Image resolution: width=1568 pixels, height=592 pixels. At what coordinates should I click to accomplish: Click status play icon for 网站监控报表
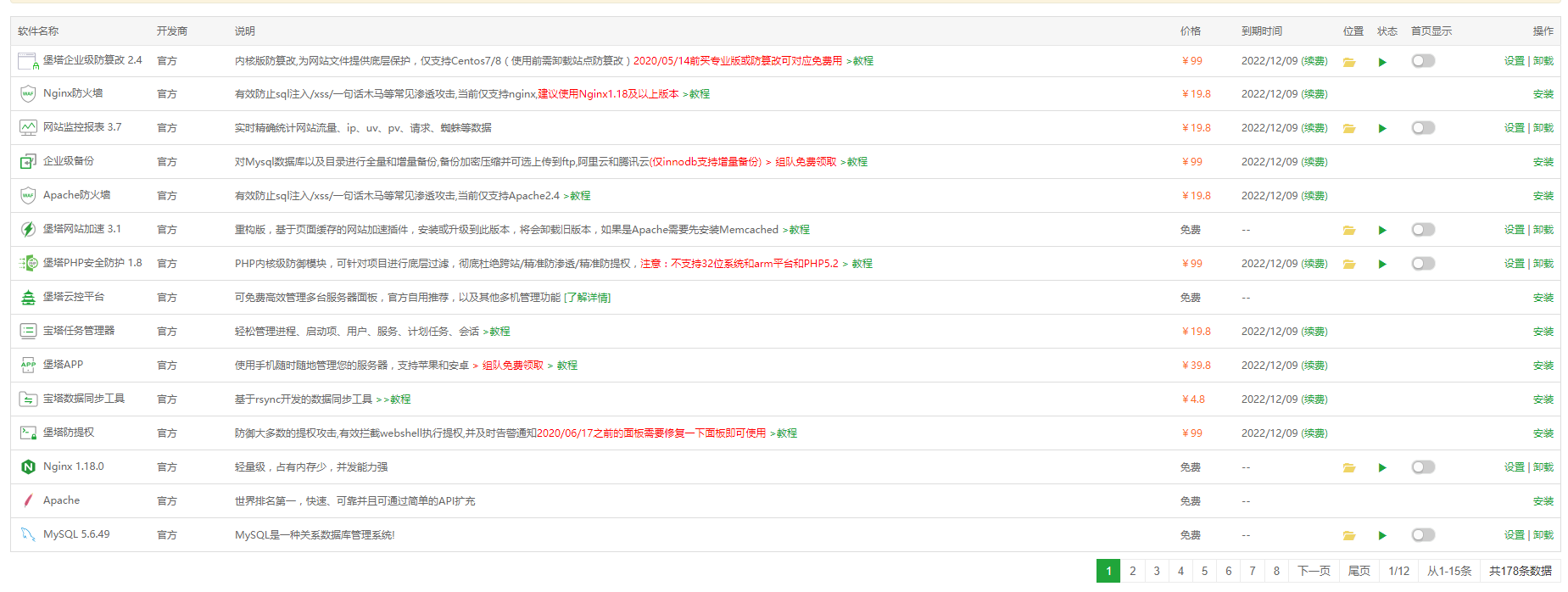[1382, 129]
